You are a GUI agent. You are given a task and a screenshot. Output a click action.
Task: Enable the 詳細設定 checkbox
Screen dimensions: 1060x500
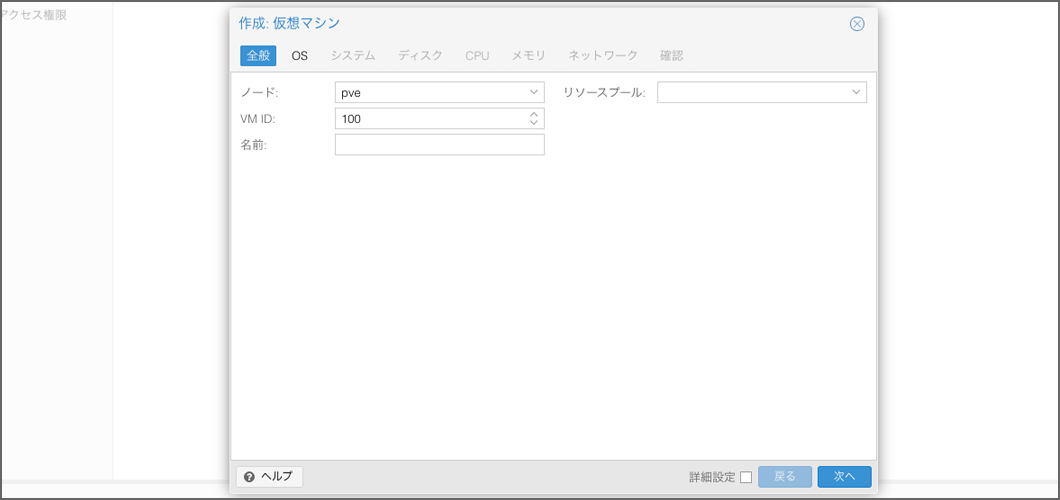[x=746, y=477]
